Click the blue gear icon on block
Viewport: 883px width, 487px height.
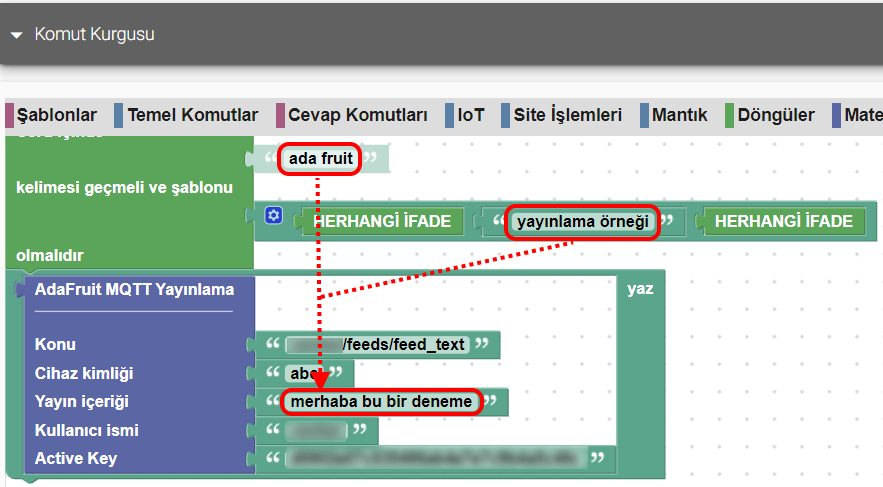[x=274, y=216]
